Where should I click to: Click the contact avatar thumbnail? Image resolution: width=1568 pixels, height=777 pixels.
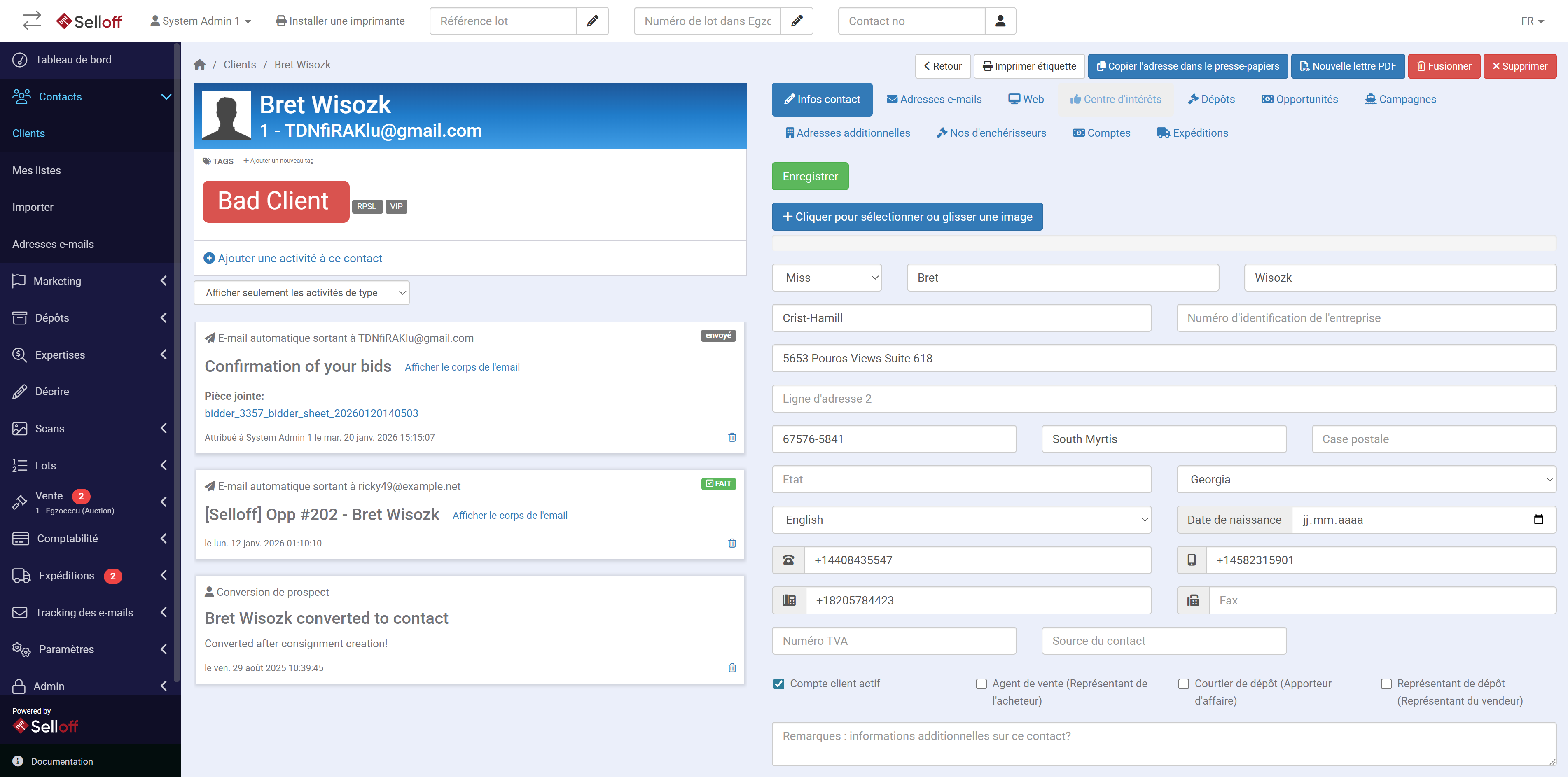[x=227, y=116]
